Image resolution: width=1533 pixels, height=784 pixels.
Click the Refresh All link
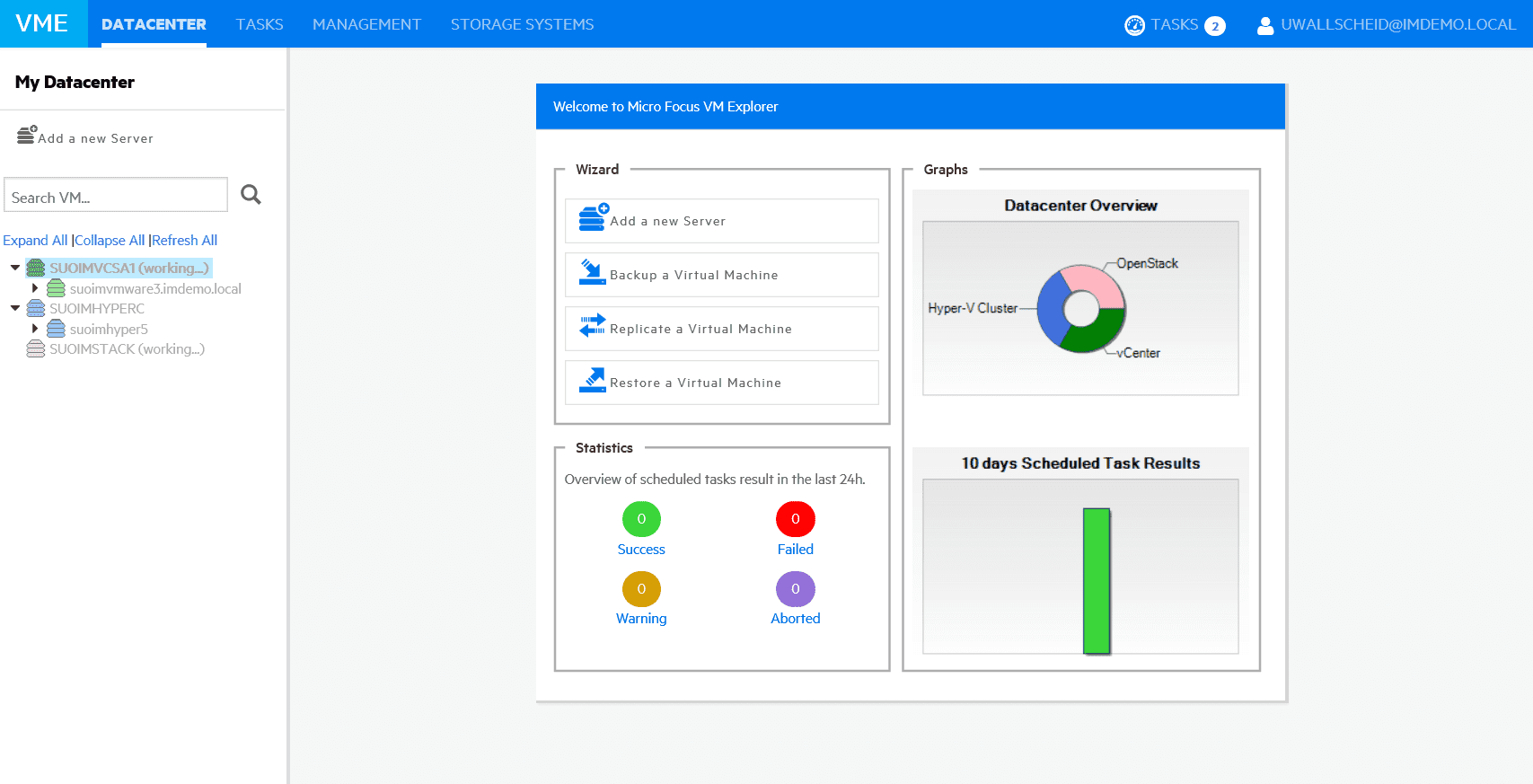(184, 240)
